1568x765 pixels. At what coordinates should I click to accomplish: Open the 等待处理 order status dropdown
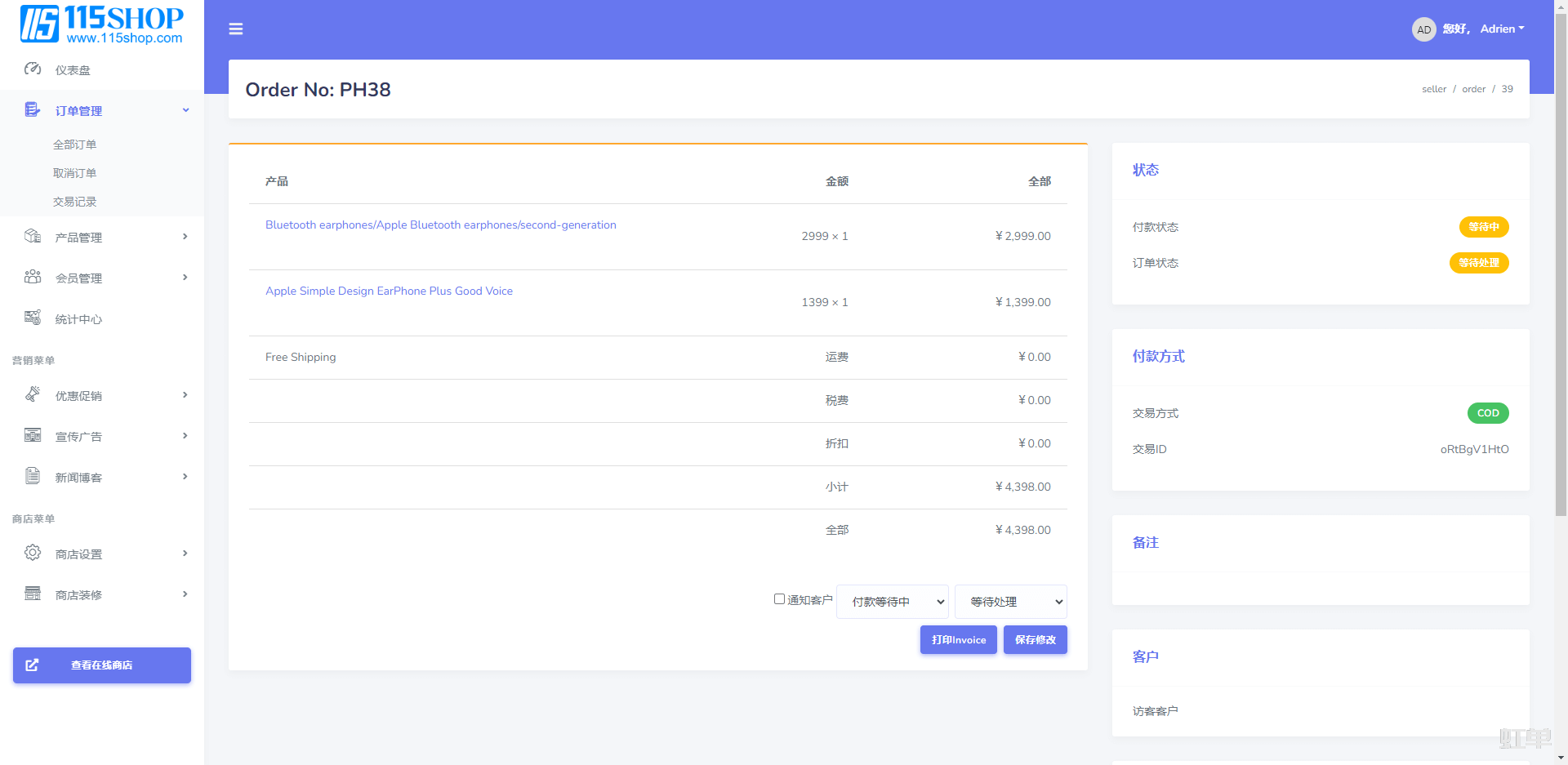coord(1011,602)
